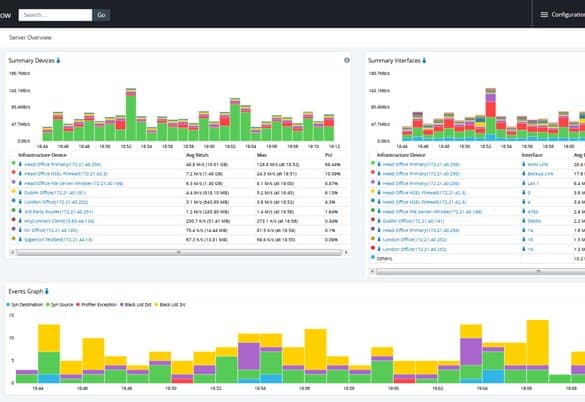Click device icon in the Lan 1 row
585x402 pixels.
(x=379, y=183)
